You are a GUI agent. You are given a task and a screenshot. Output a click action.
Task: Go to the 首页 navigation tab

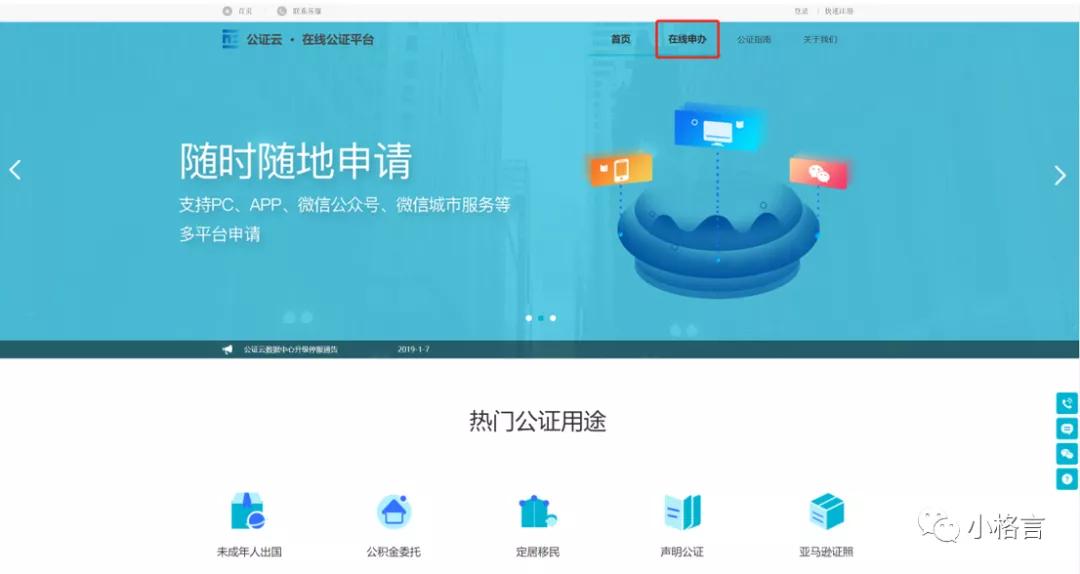click(x=621, y=40)
